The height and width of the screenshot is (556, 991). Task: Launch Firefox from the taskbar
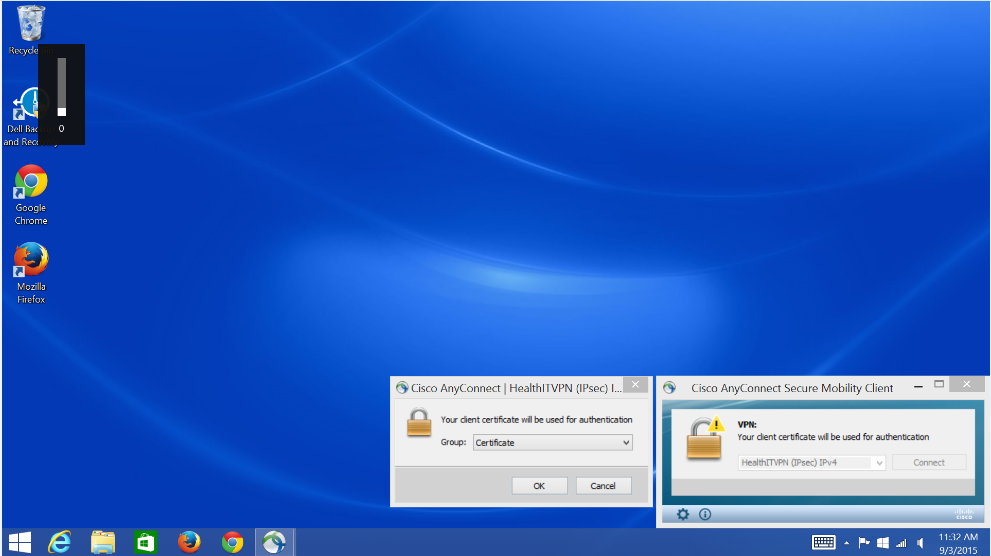tap(188, 542)
